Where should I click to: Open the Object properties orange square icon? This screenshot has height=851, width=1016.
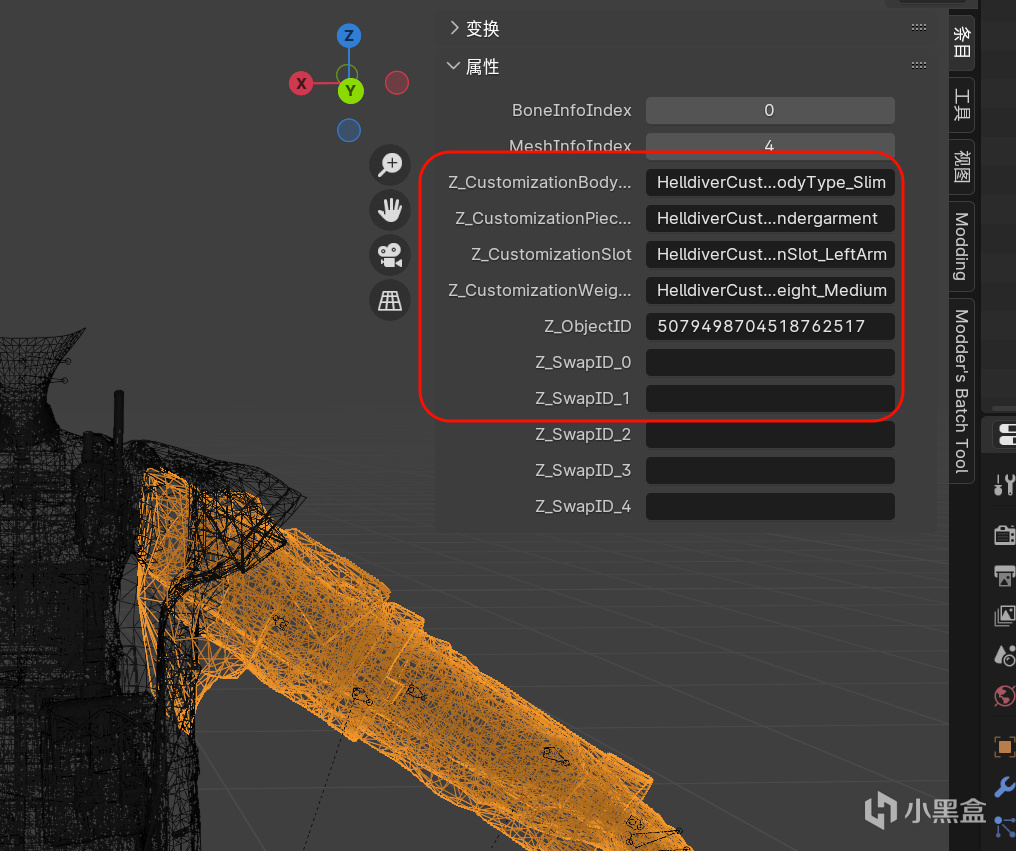(x=1004, y=747)
